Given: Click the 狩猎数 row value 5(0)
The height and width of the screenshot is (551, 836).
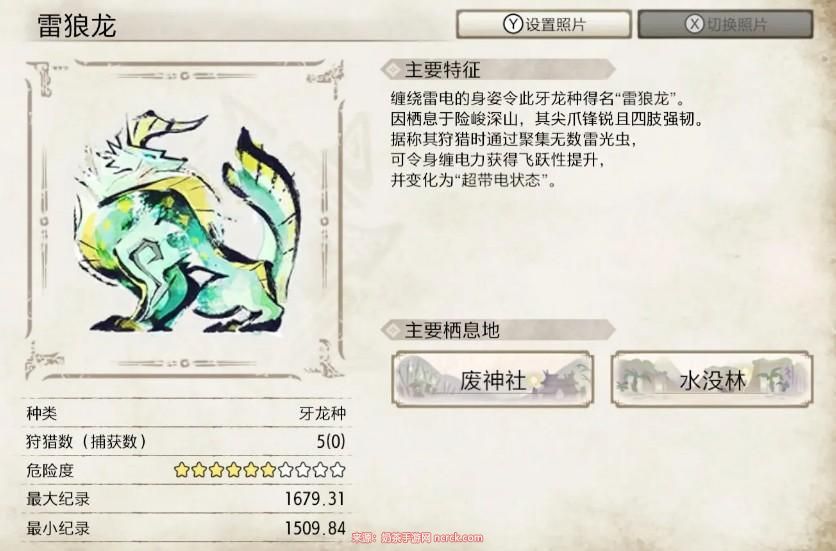Looking at the screenshot, I should (x=331, y=442).
